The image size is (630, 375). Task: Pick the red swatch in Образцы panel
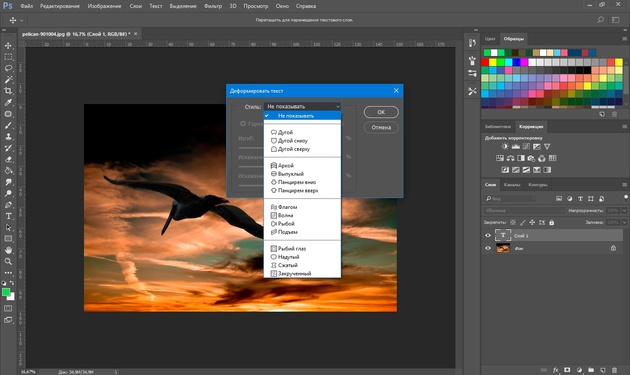pos(485,62)
